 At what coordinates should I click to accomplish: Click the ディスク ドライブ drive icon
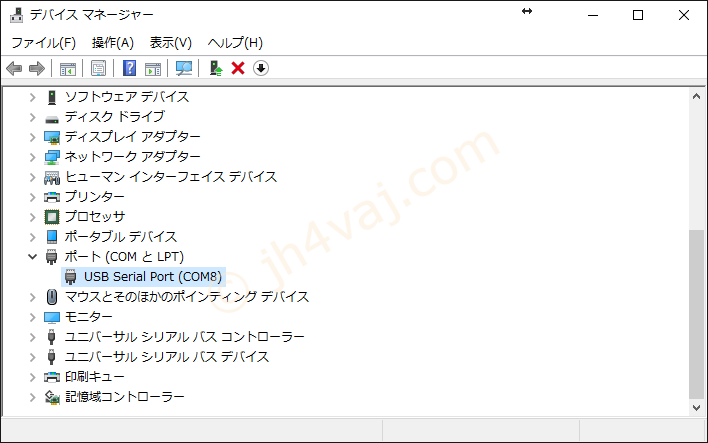click(52, 118)
